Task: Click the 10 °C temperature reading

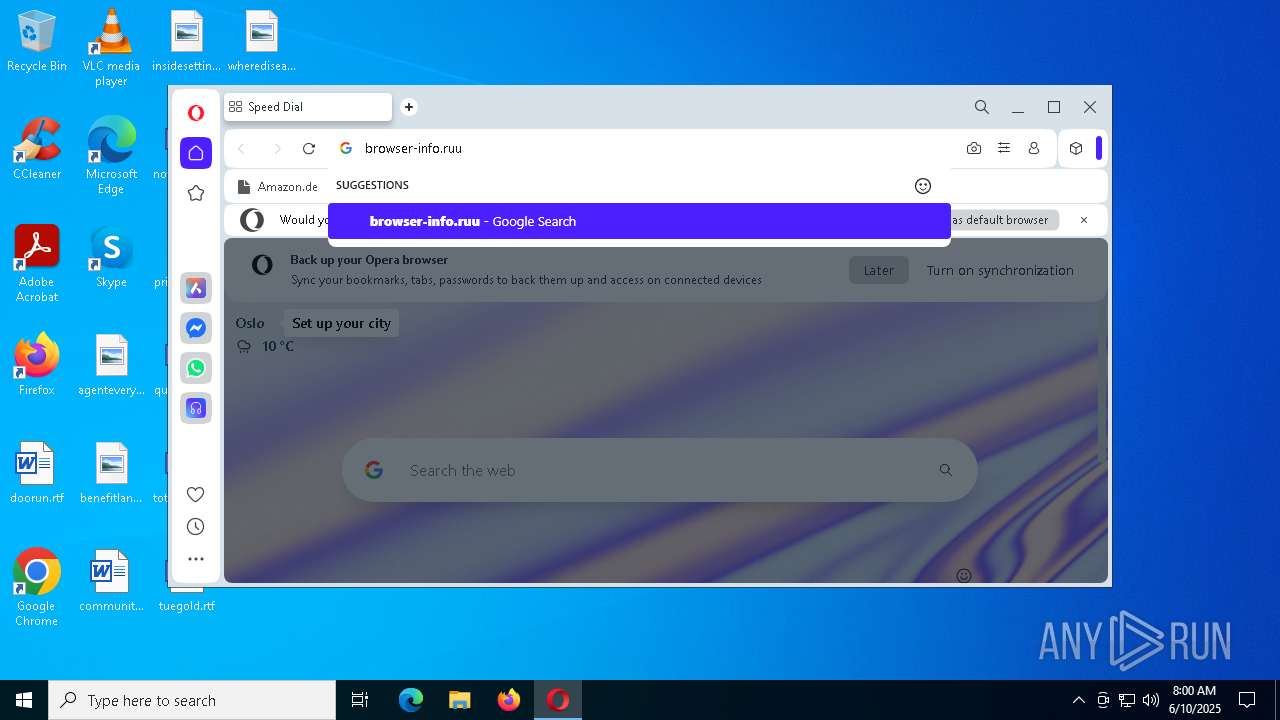Action: click(x=278, y=347)
